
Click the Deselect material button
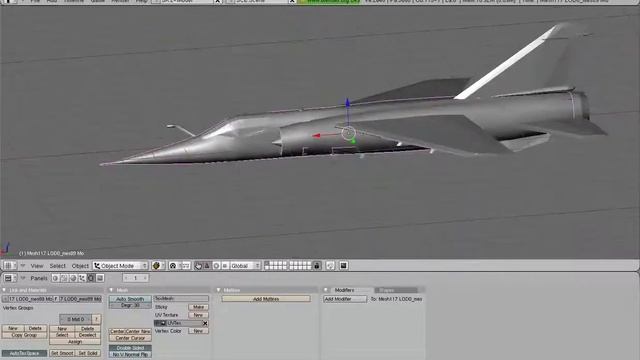point(88,335)
